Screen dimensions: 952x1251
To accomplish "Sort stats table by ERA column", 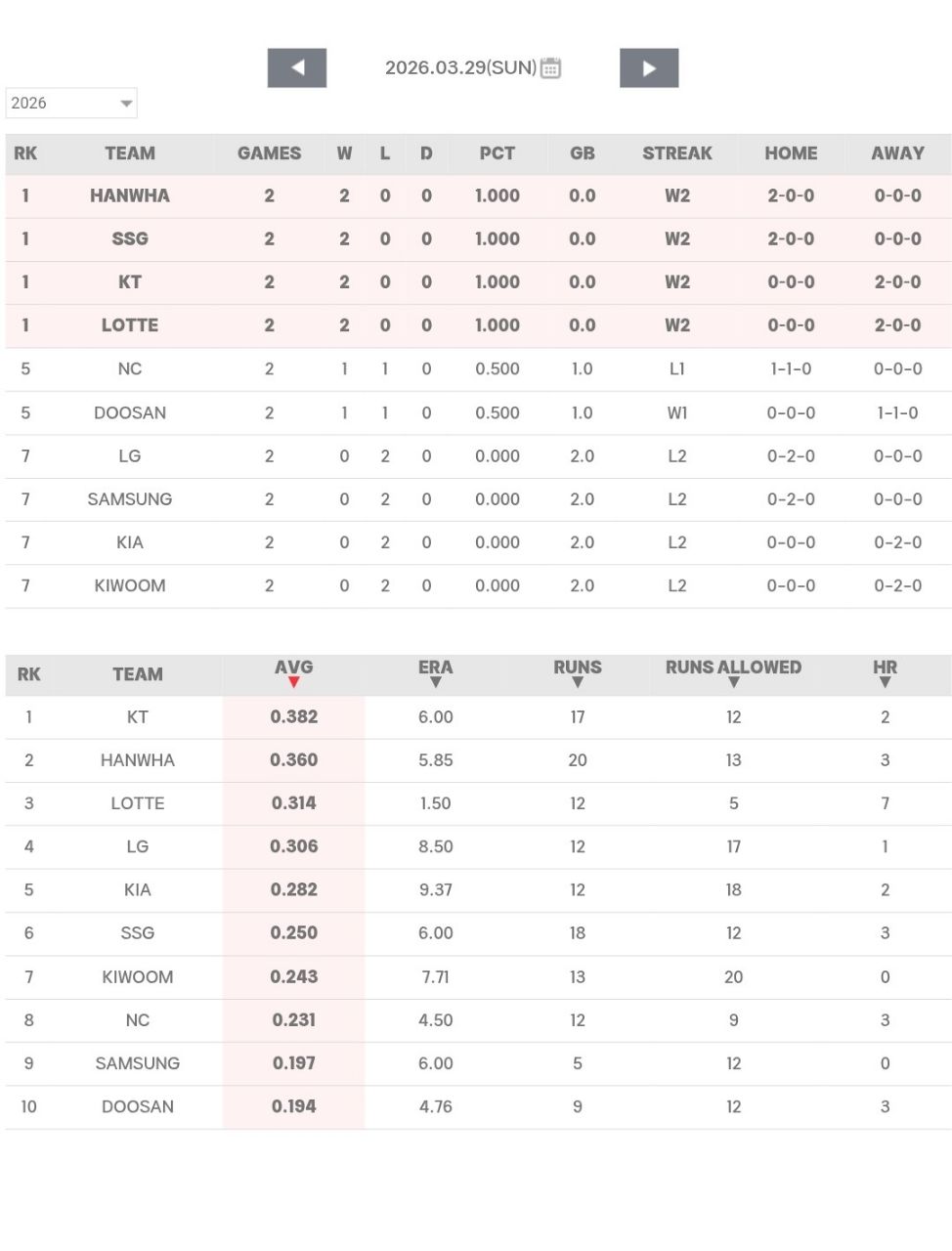I will [x=435, y=673].
